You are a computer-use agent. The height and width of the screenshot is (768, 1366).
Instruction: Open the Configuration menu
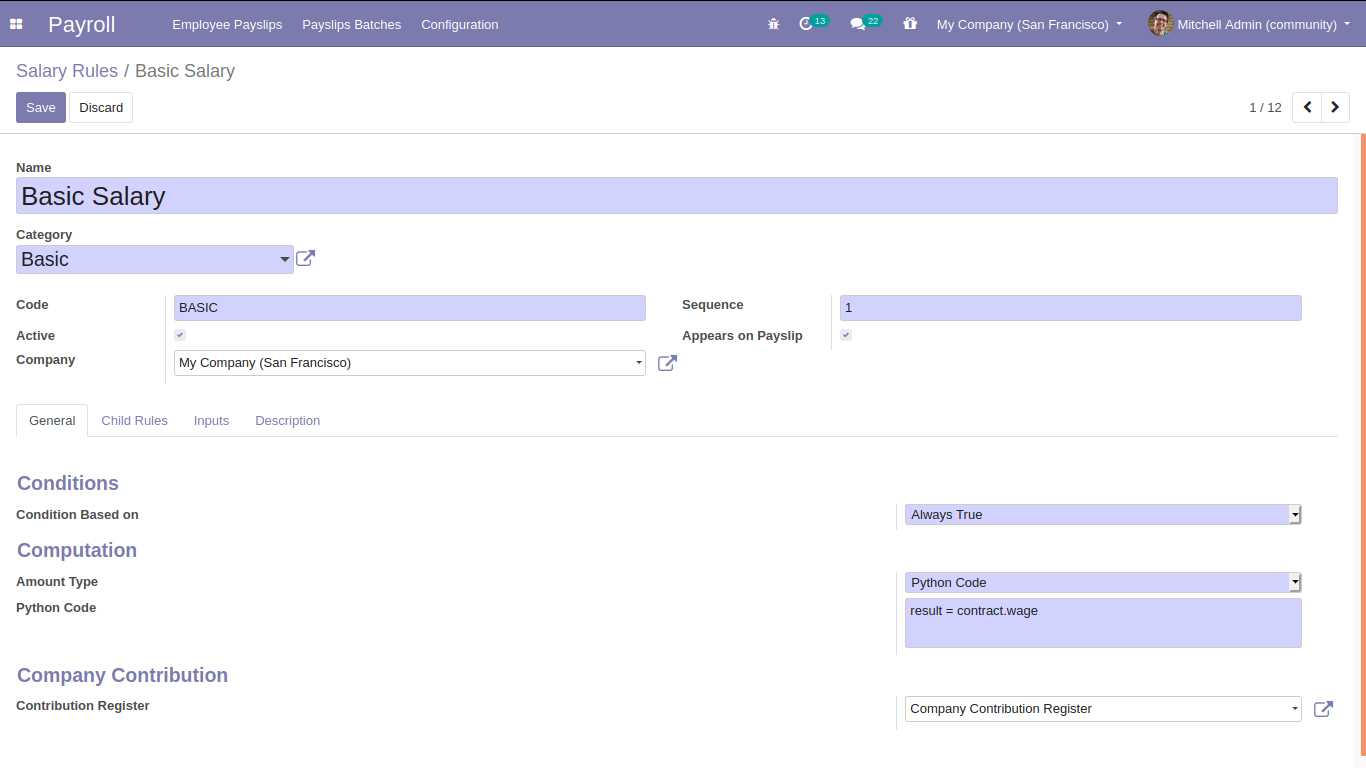pyautogui.click(x=459, y=24)
